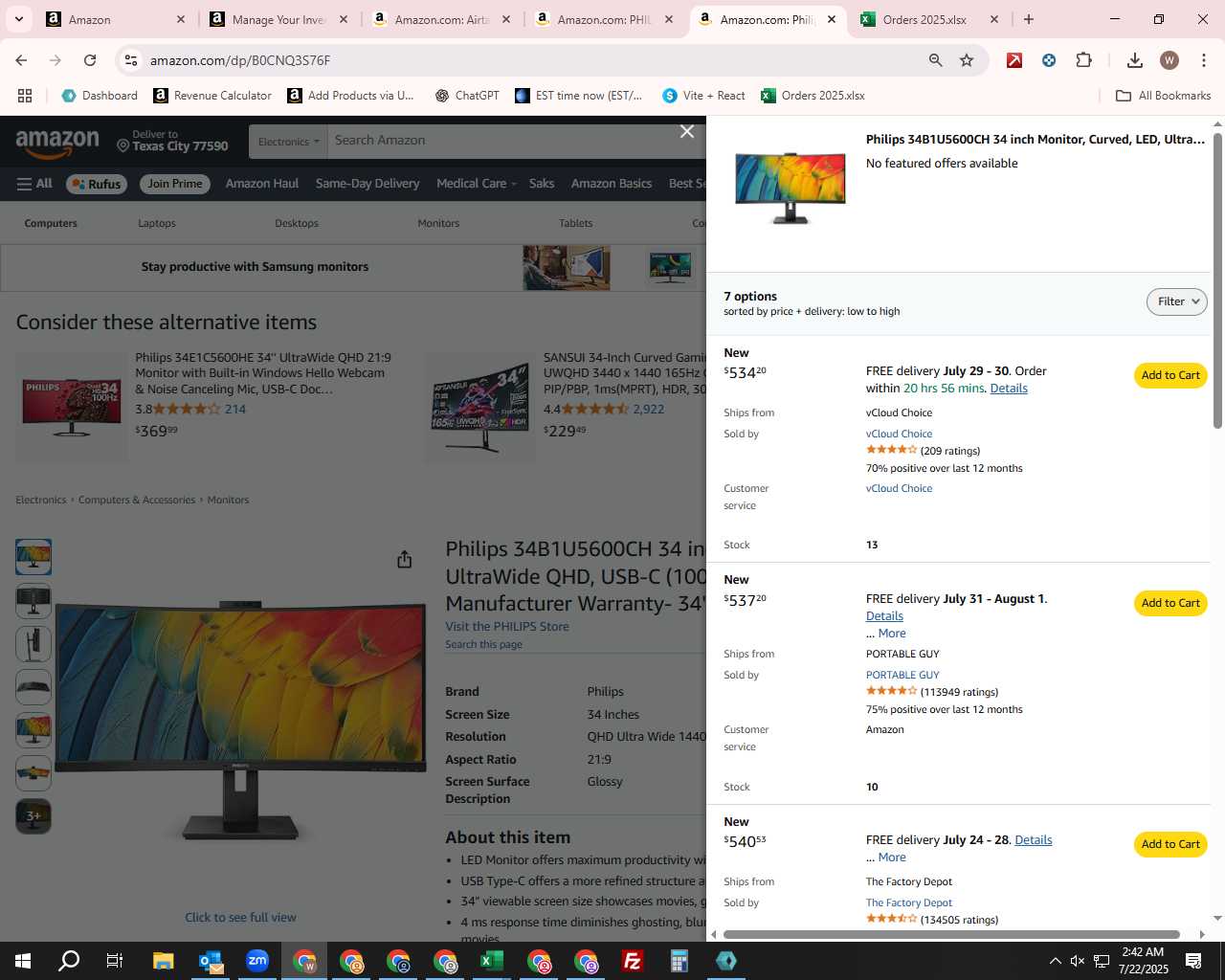Open the Amazon logo home link
The image size is (1225, 980).
point(57,143)
